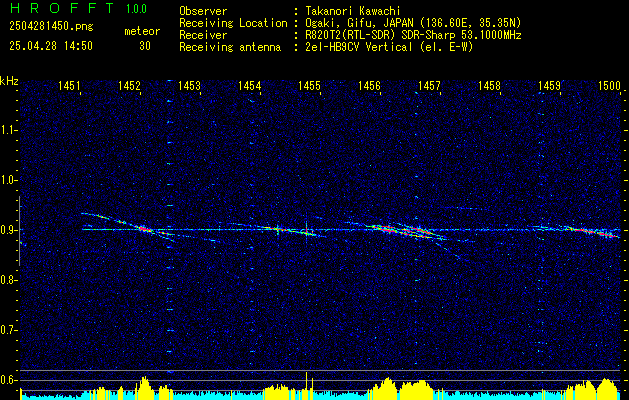Click the kHz axis unit label
629x400 pixels.
[x=9, y=81]
